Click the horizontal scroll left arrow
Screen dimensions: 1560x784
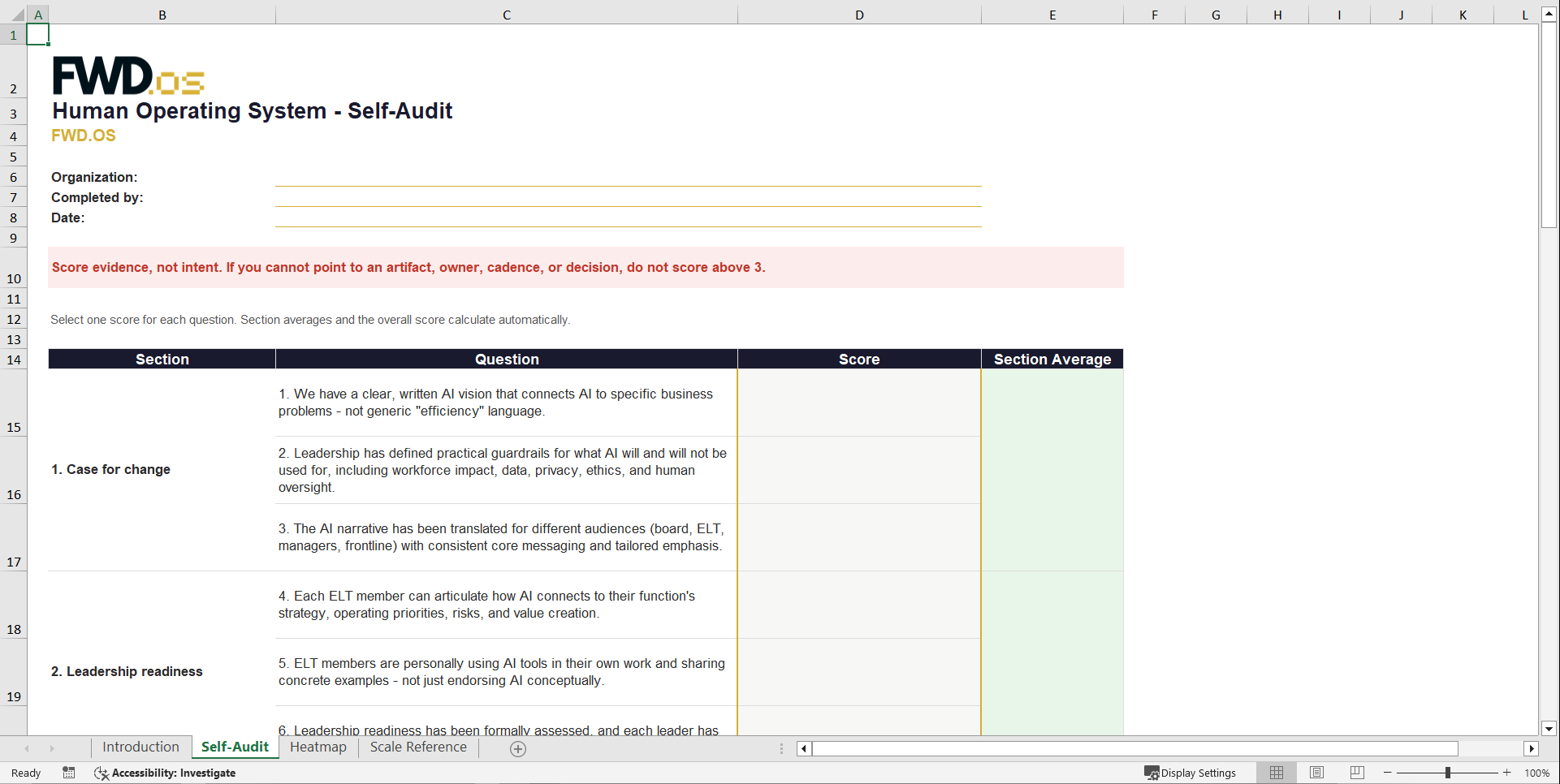tap(803, 749)
